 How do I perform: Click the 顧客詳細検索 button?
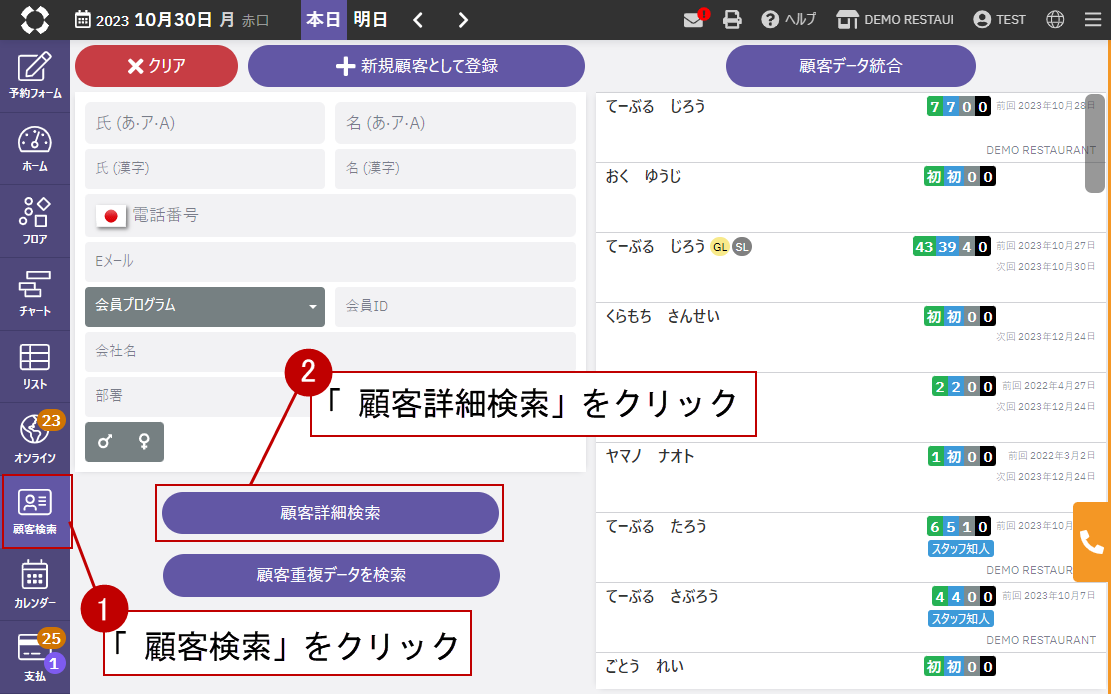coord(330,513)
